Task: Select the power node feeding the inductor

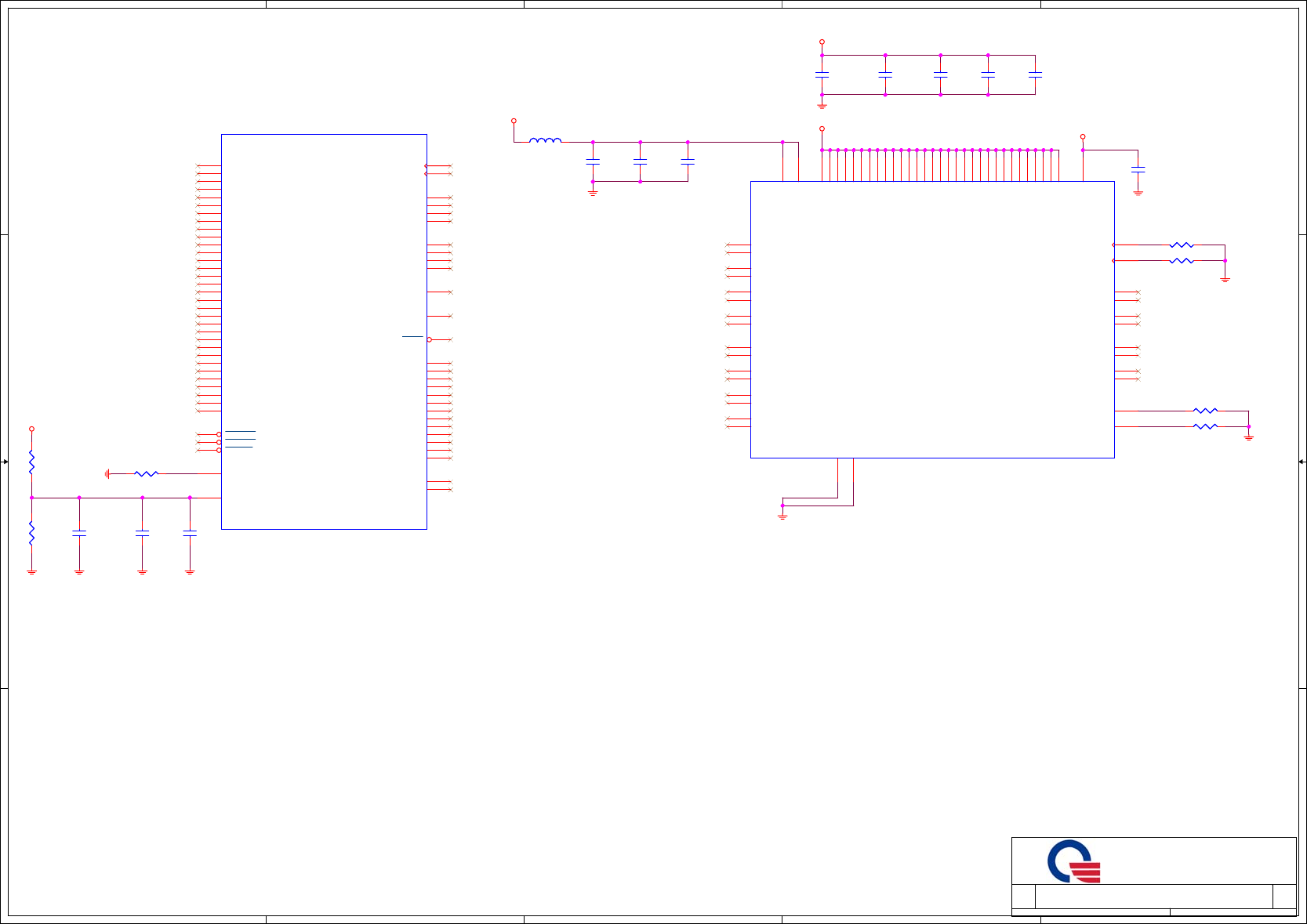Action: pyautogui.click(x=514, y=121)
